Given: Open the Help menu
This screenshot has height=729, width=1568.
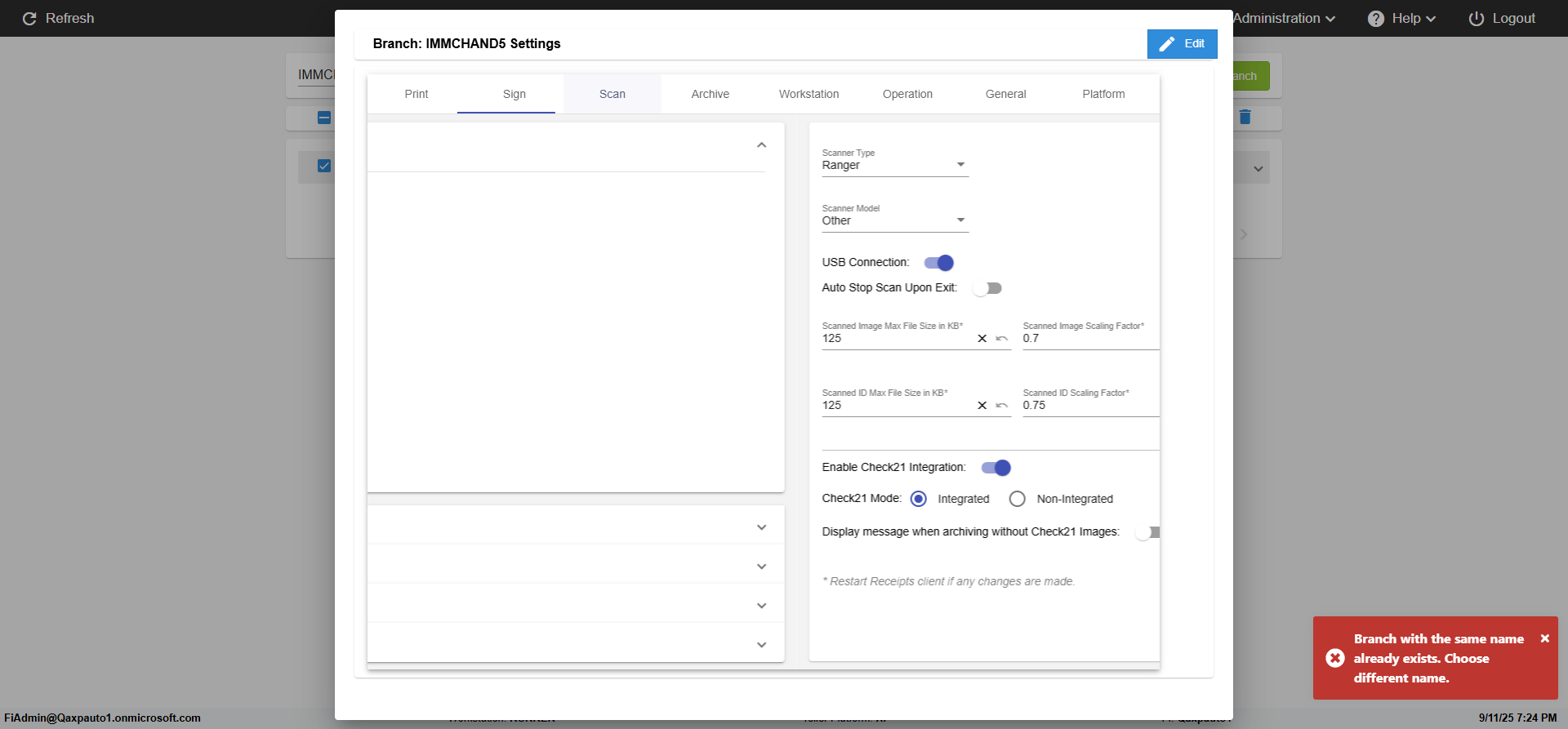Looking at the screenshot, I should 1401,18.
